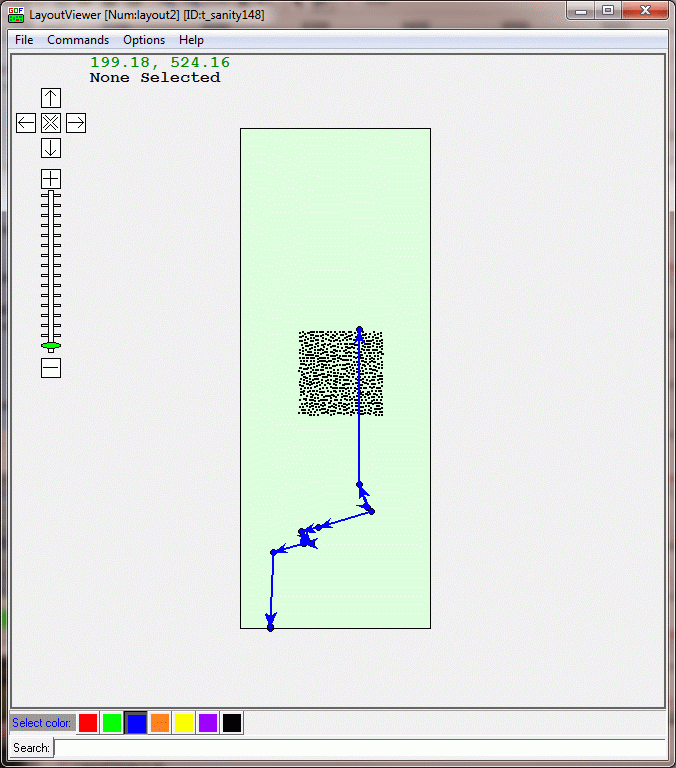Pick the purple color swatch

208,723
